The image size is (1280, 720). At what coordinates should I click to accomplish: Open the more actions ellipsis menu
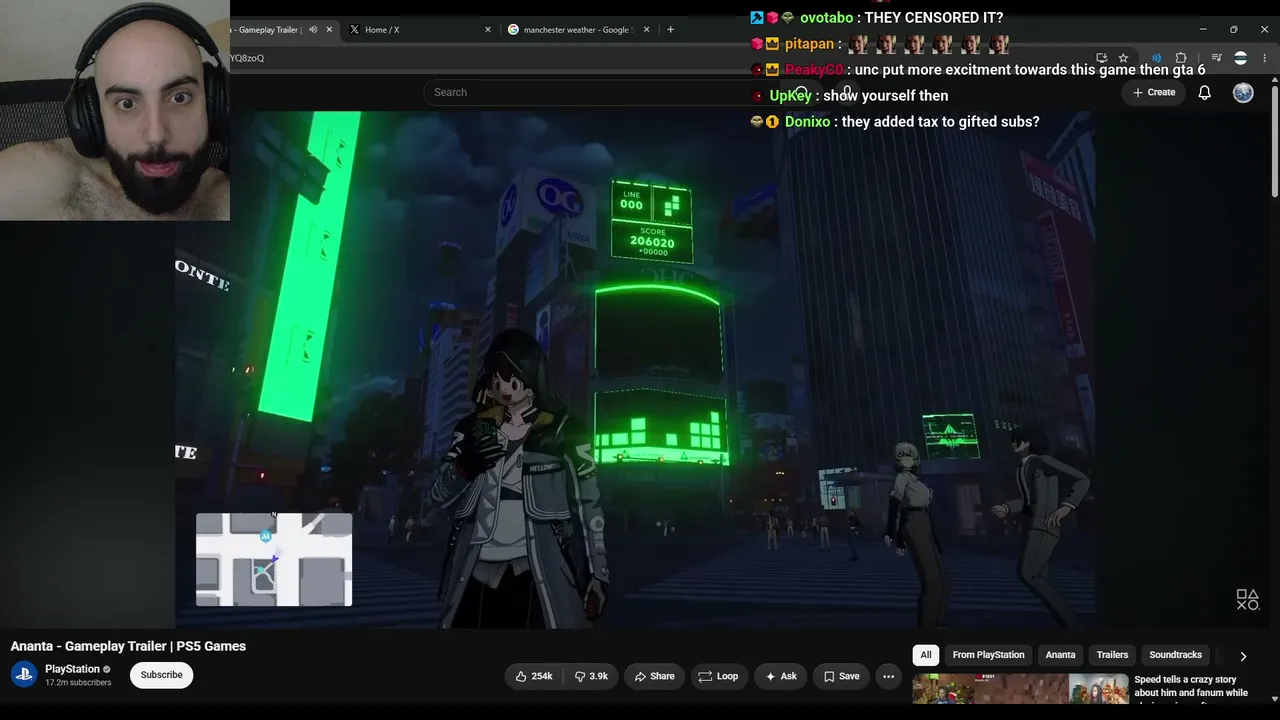click(888, 676)
